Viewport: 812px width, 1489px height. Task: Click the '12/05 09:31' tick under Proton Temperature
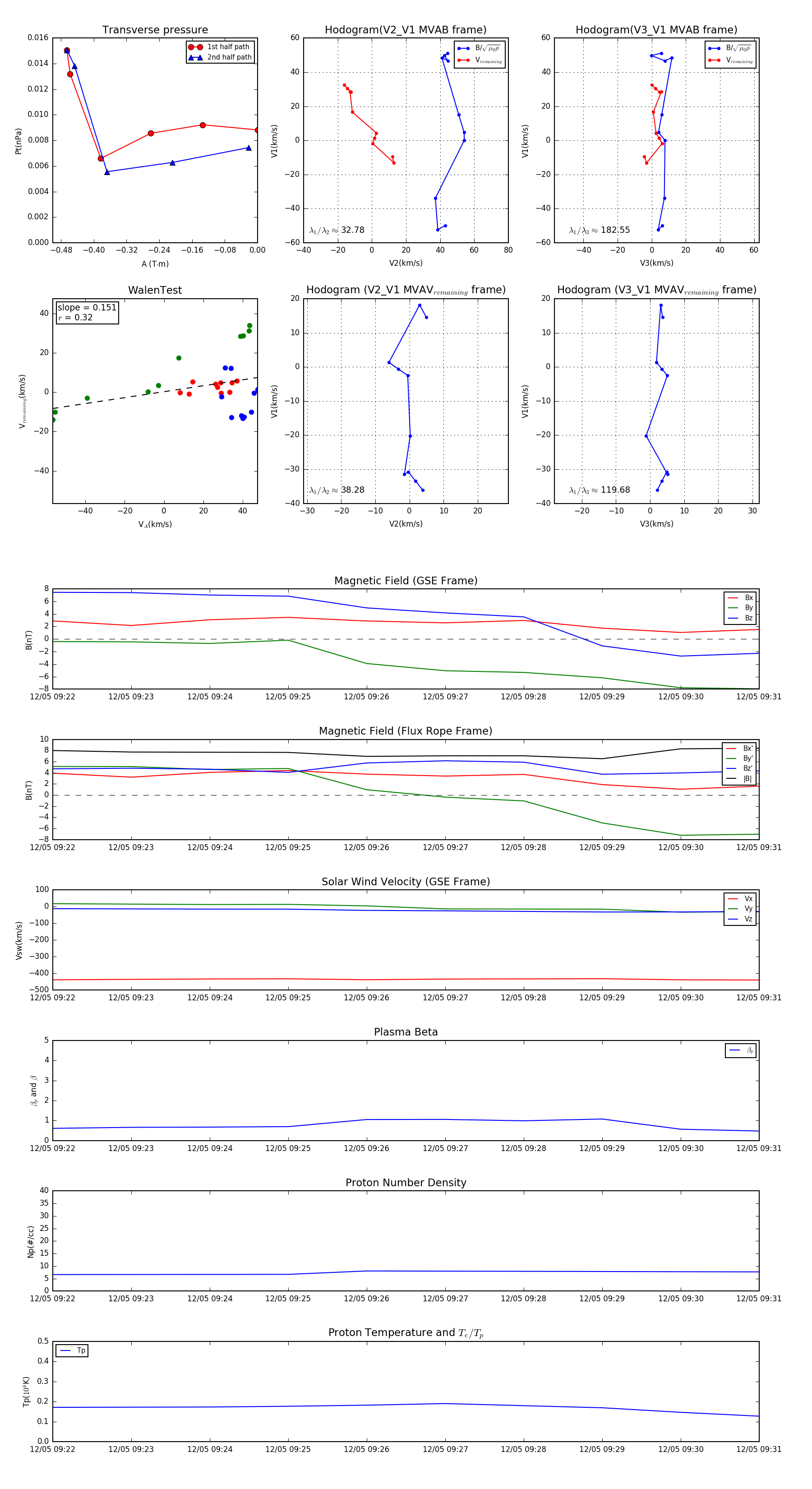759,1449
